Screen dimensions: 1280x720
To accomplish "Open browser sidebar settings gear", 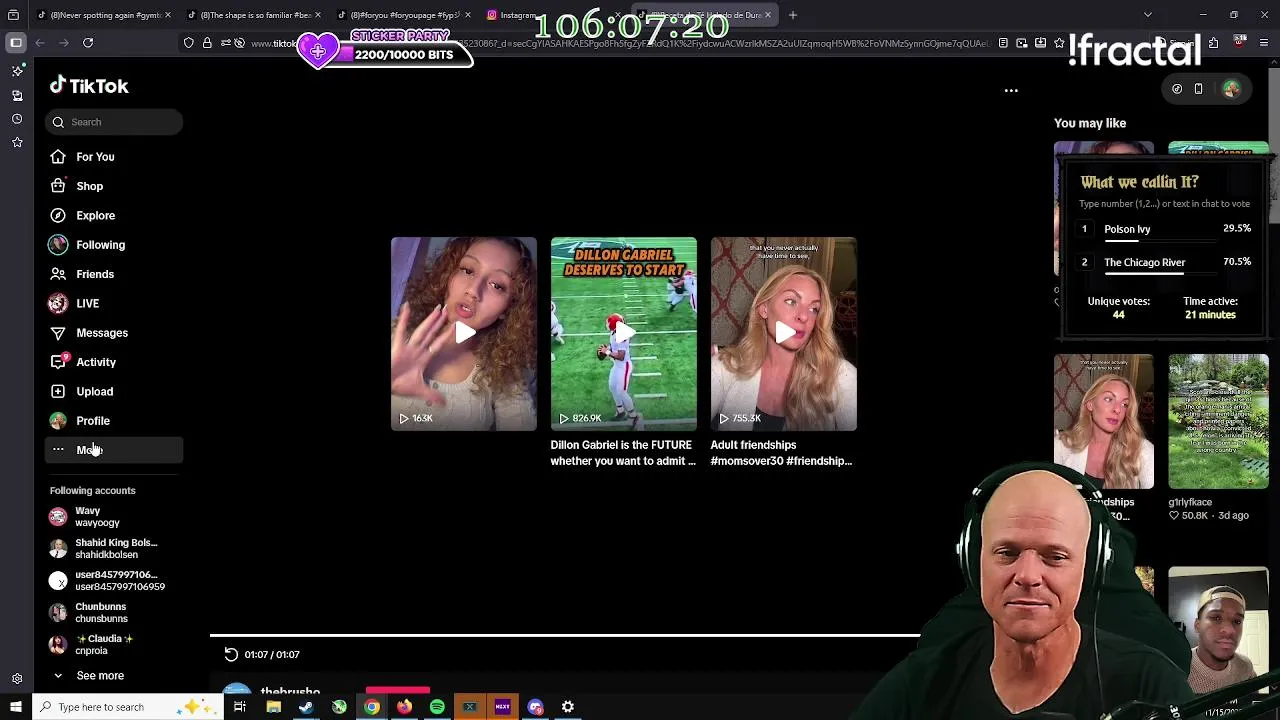I will [x=17, y=678].
